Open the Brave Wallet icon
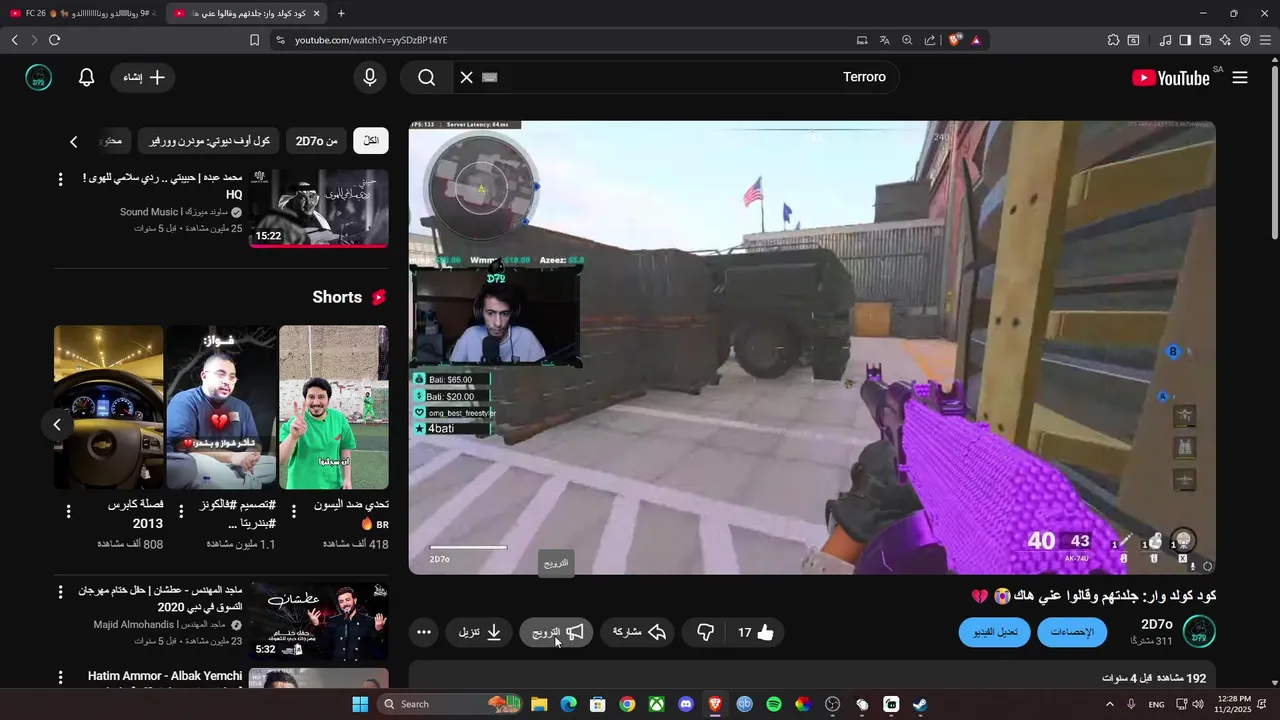The height and width of the screenshot is (720, 1280). coord(1205,40)
